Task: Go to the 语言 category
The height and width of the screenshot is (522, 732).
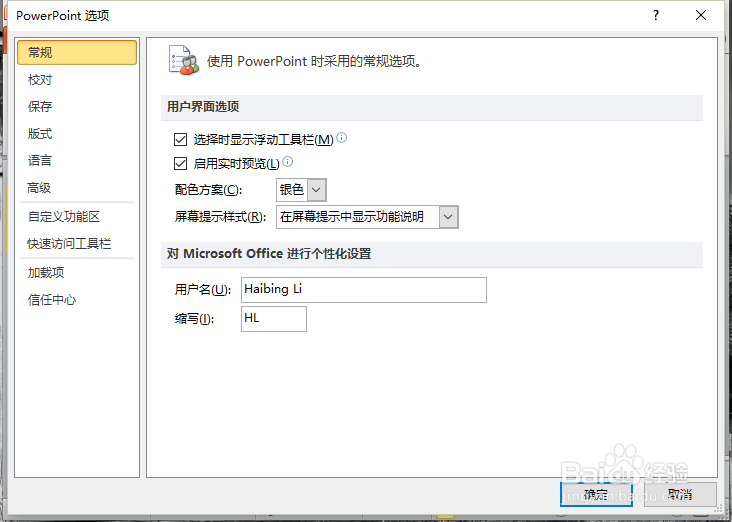Action: (40, 161)
